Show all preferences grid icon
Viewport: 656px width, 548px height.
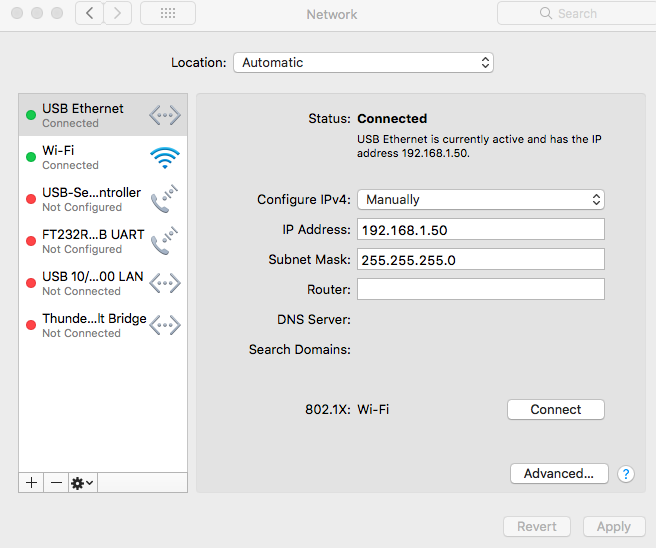tap(168, 13)
